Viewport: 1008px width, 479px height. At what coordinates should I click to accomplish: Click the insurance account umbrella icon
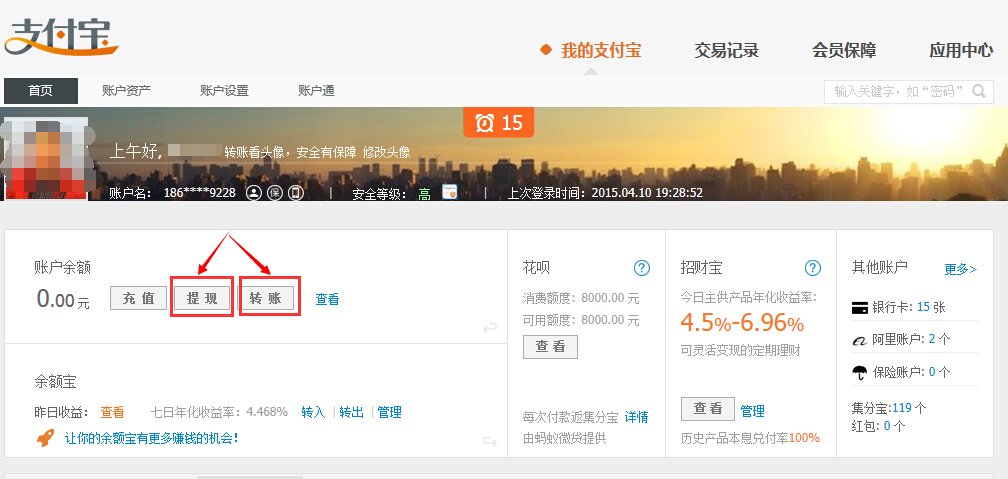click(x=859, y=372)
